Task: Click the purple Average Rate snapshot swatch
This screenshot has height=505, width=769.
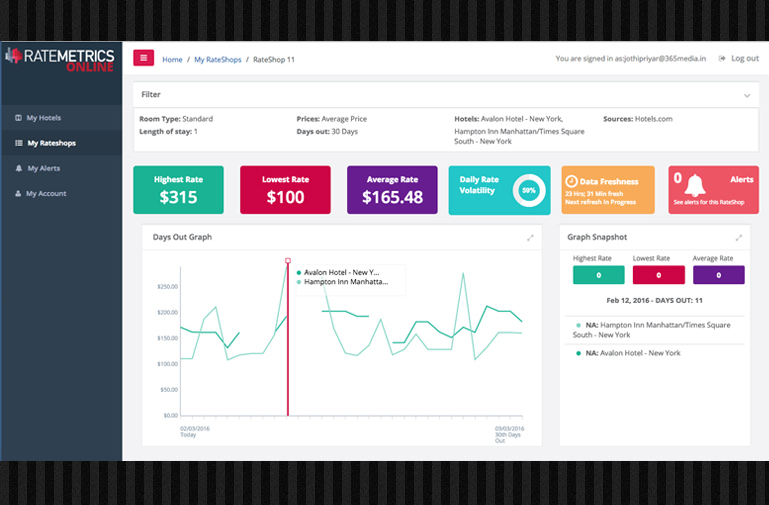Action: [718, 275]
